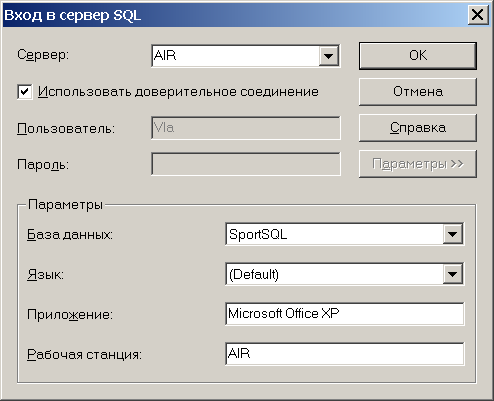Click inside the Рабочая станция text field
Image resolution: width=494 pixels, height=401 pixels.
[345, 354]
